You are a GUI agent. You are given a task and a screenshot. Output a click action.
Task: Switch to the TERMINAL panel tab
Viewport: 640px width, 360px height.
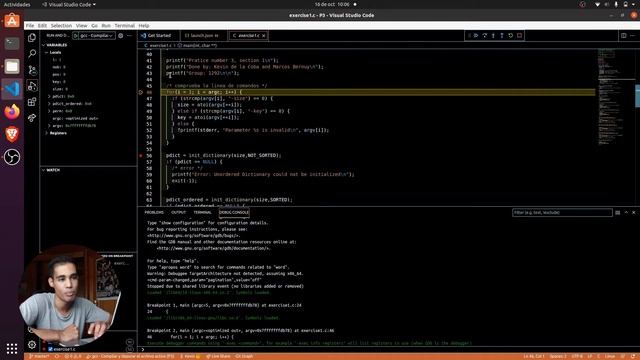[202, 213]
